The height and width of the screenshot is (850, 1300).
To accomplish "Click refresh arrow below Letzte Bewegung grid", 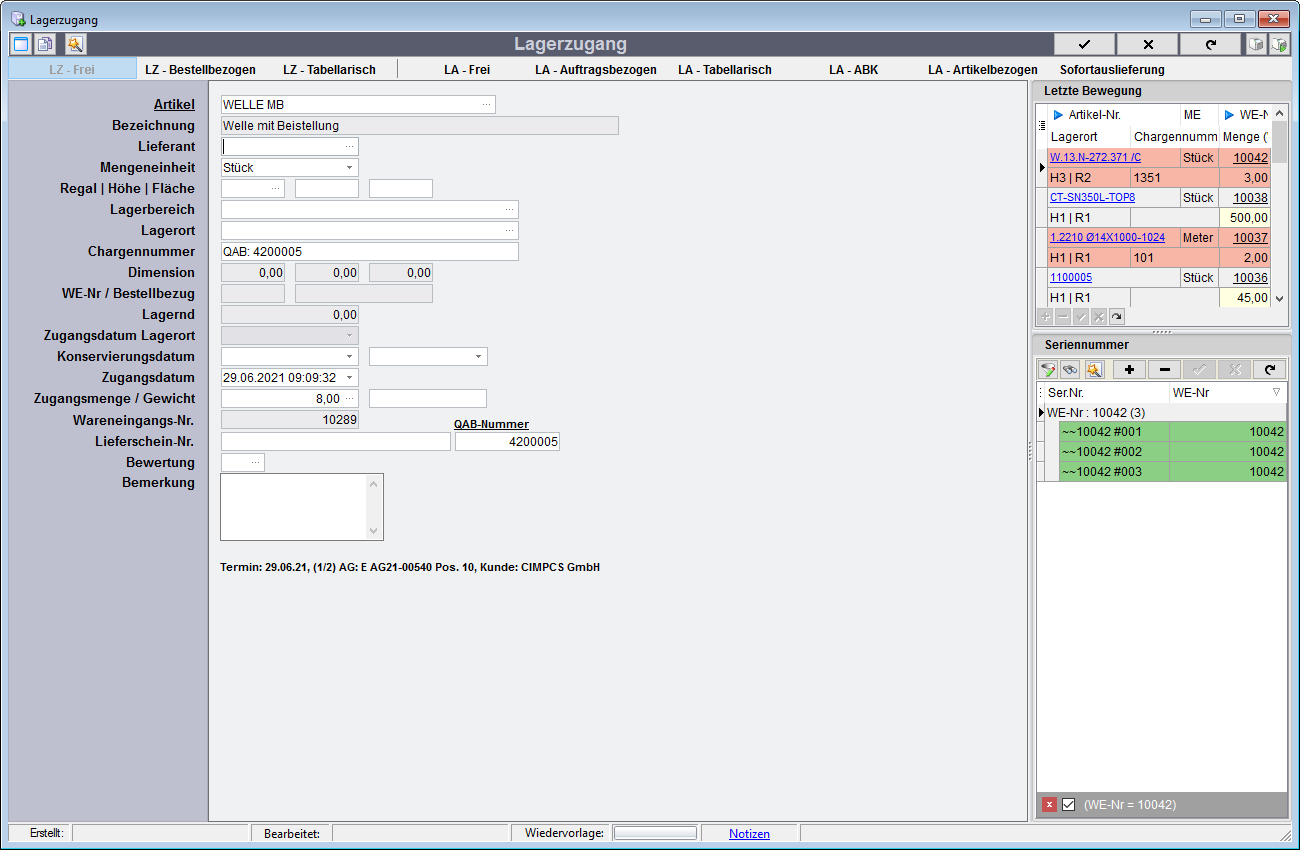I will click(1117, 316).
